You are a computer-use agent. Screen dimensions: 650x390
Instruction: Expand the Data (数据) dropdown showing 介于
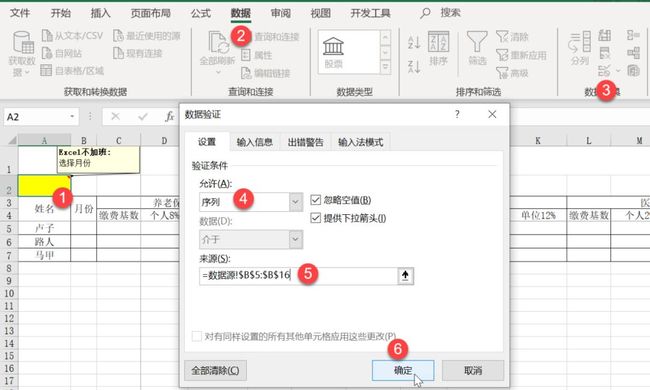click(295, 239)
